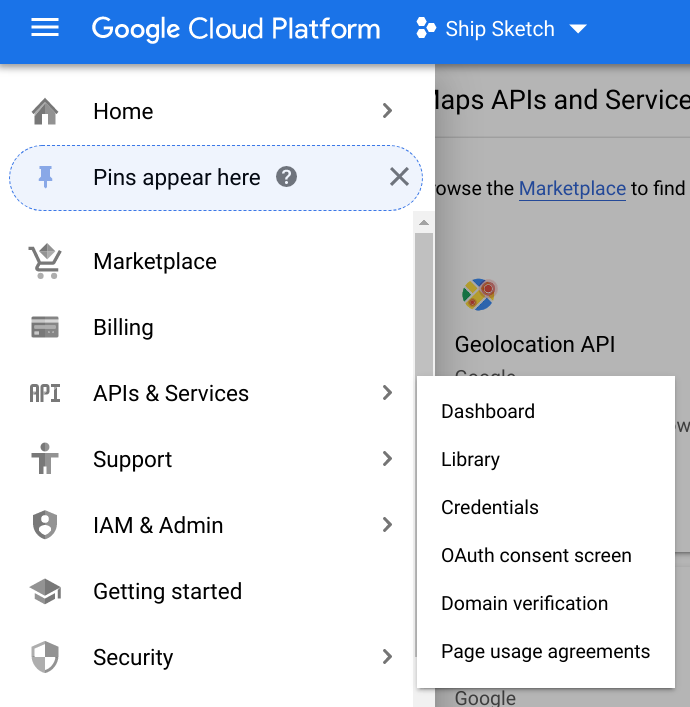Click the Geolocation API logo
The height and width of the screenshot is (707, 690).
tap(479, 294)
